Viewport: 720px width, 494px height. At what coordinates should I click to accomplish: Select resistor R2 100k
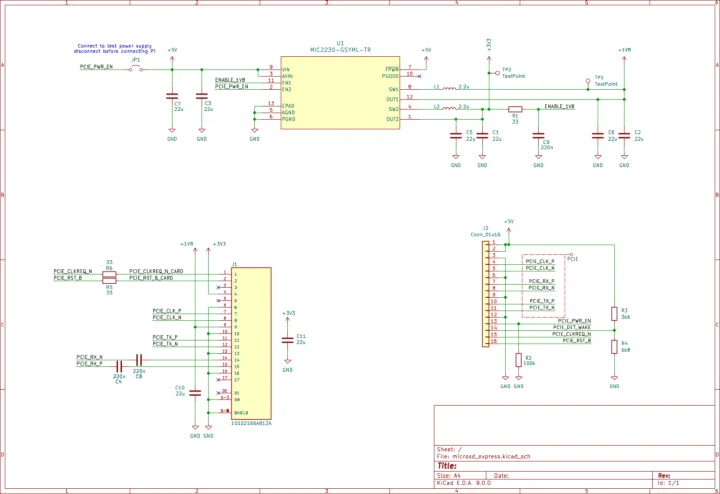click(x=517, y=360)
